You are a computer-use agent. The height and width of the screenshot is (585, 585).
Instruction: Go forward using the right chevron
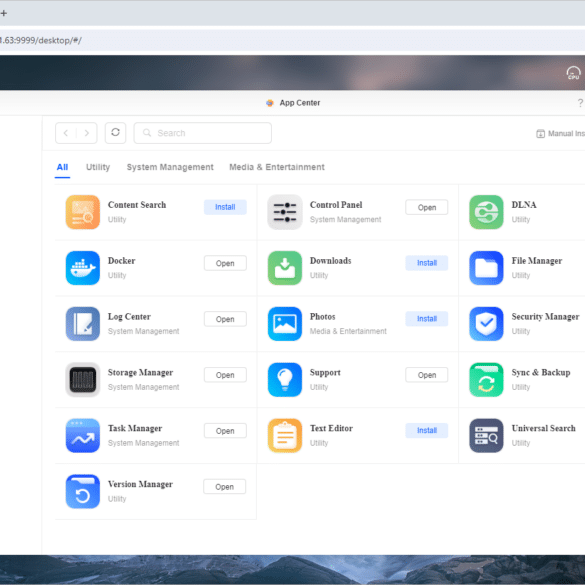click(87, 133)
